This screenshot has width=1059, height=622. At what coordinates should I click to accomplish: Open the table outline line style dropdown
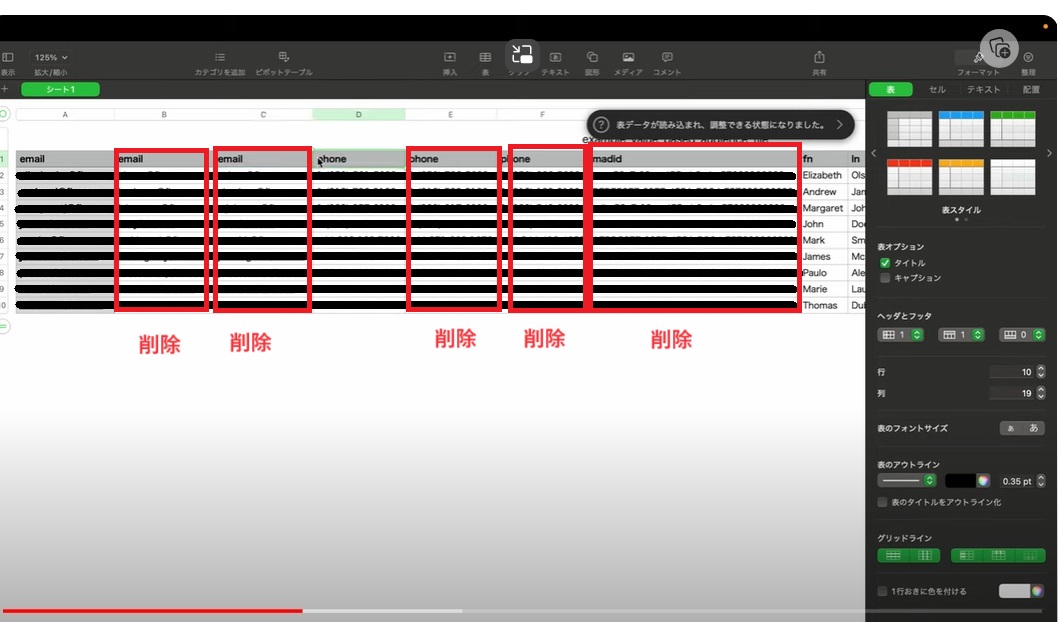pos(907,481)
